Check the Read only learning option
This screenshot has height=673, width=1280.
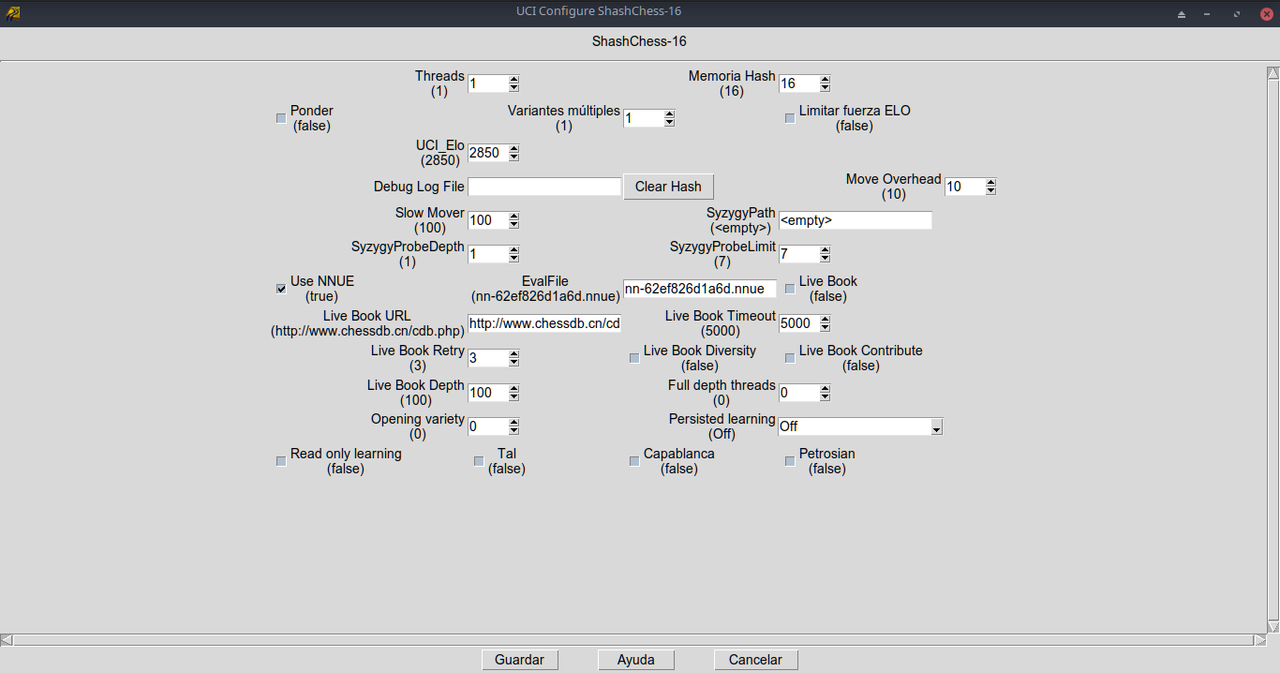281,461
